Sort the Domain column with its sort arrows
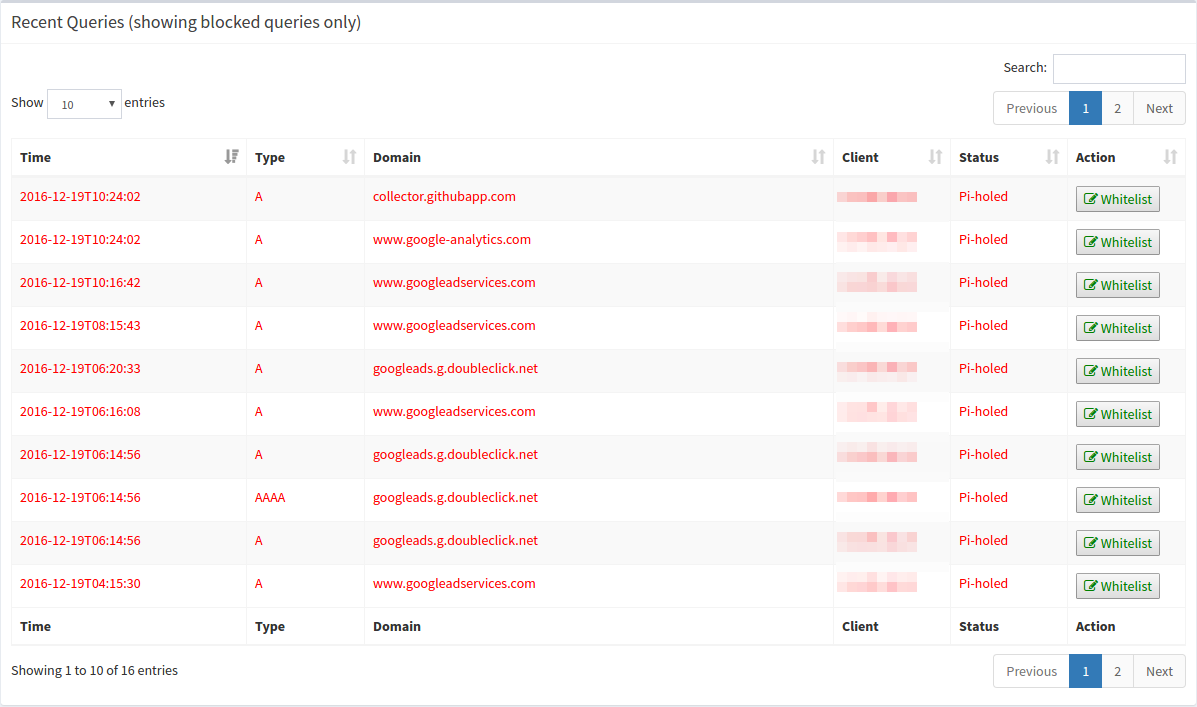The width and height of the screenshot is (1197, 707). (x=820, y=157)
